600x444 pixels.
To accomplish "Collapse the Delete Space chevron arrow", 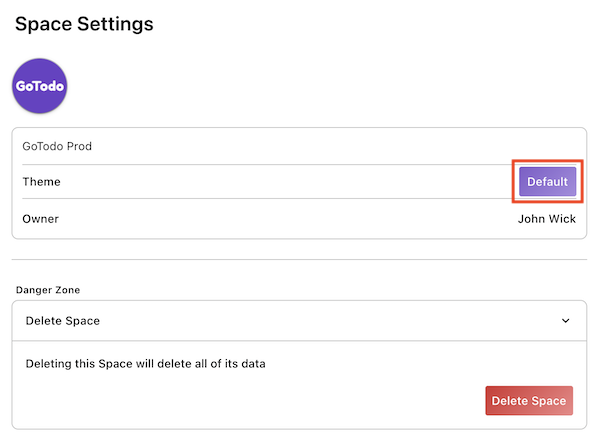I will 565,321.
